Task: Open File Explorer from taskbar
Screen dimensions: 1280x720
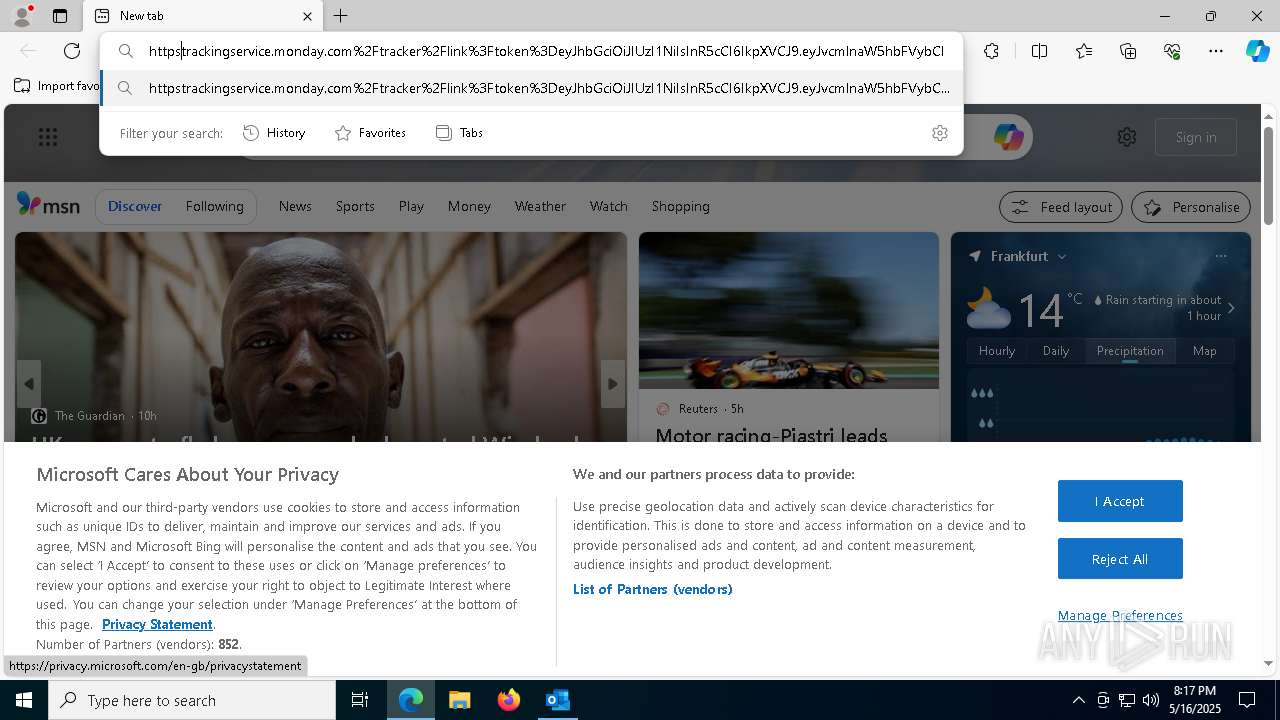Action: (459, 700)
